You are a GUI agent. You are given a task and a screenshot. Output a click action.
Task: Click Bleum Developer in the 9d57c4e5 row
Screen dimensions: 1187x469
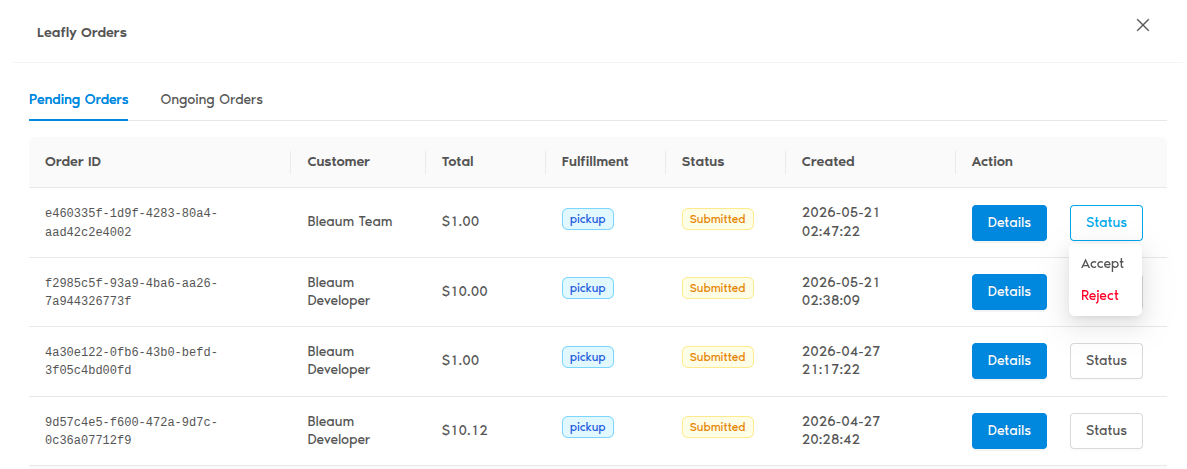click(338, 430)
